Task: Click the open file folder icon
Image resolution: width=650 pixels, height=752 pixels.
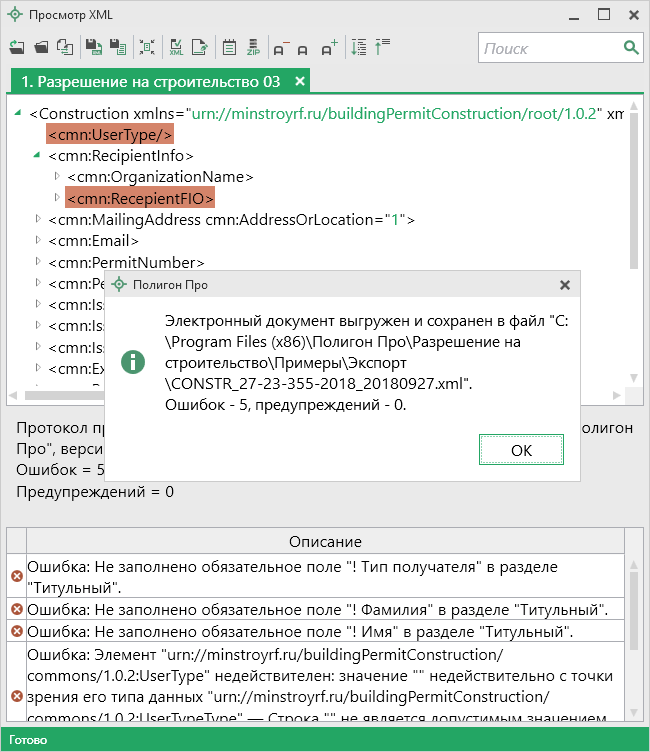Action: pyautogui.click(x=41, y=47)
